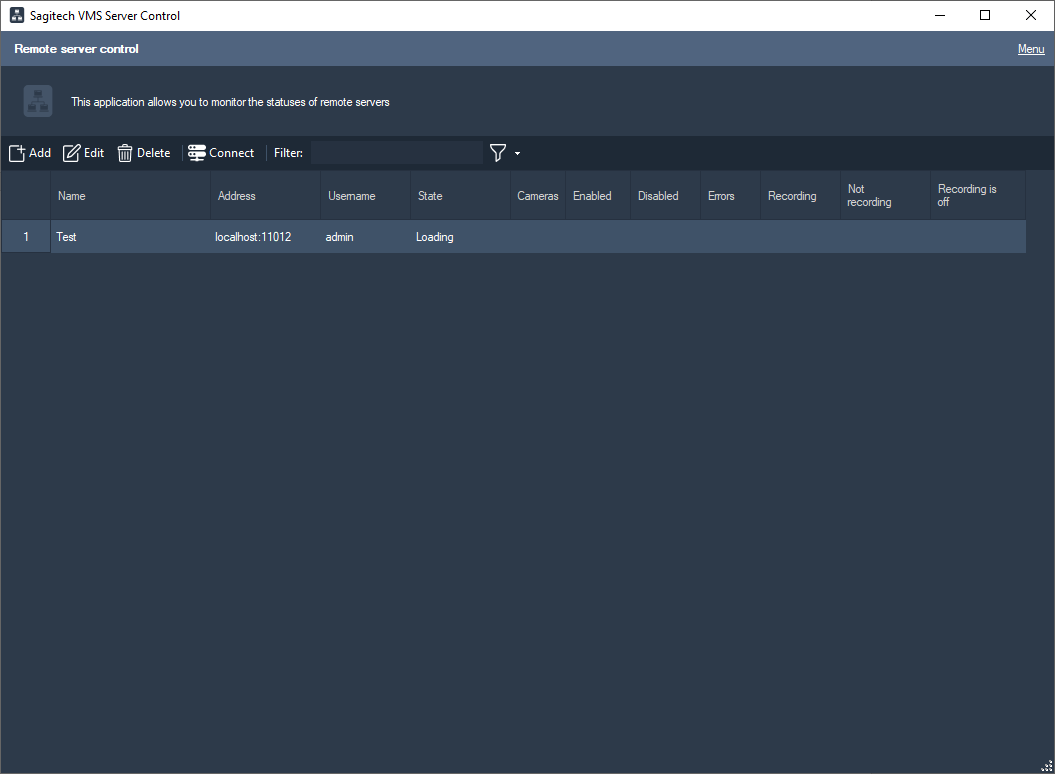The width and height of the screenshot is (1055, 774).
Task: Type in the Filter text field
Action: pyautogui.click(x=396, y=153)
